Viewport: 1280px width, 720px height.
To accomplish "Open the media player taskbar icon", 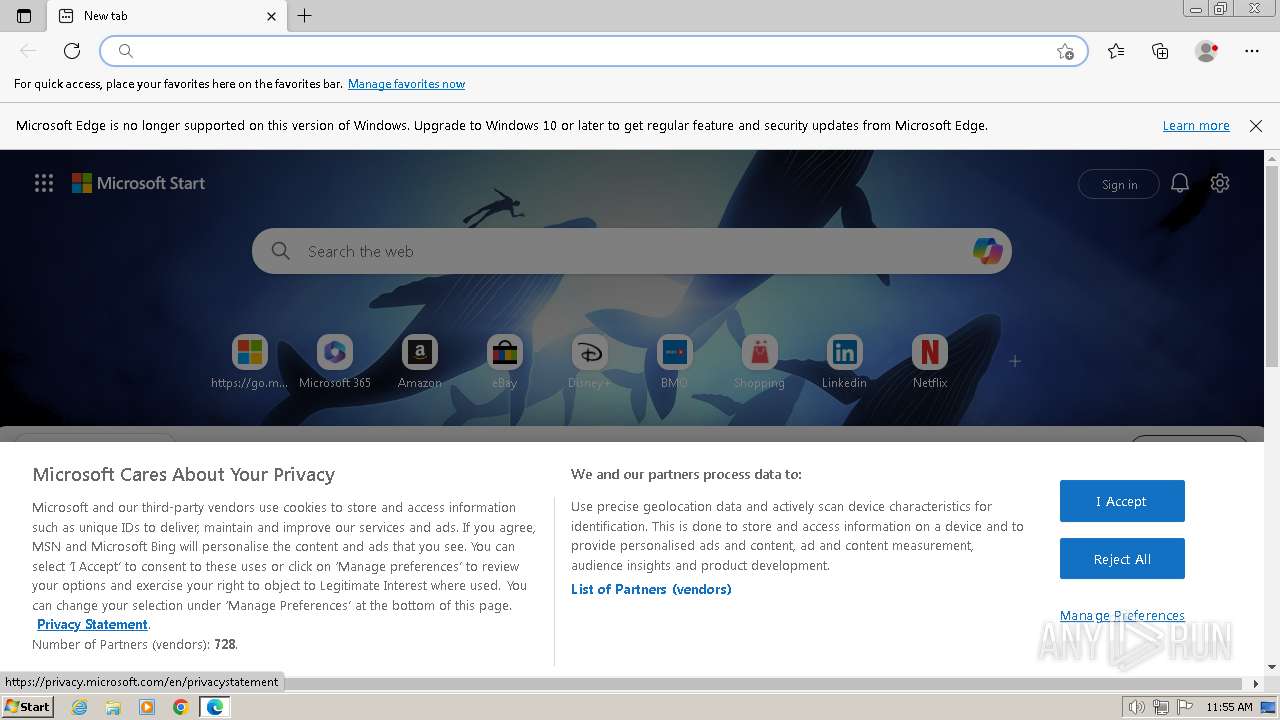I will 147,707.
